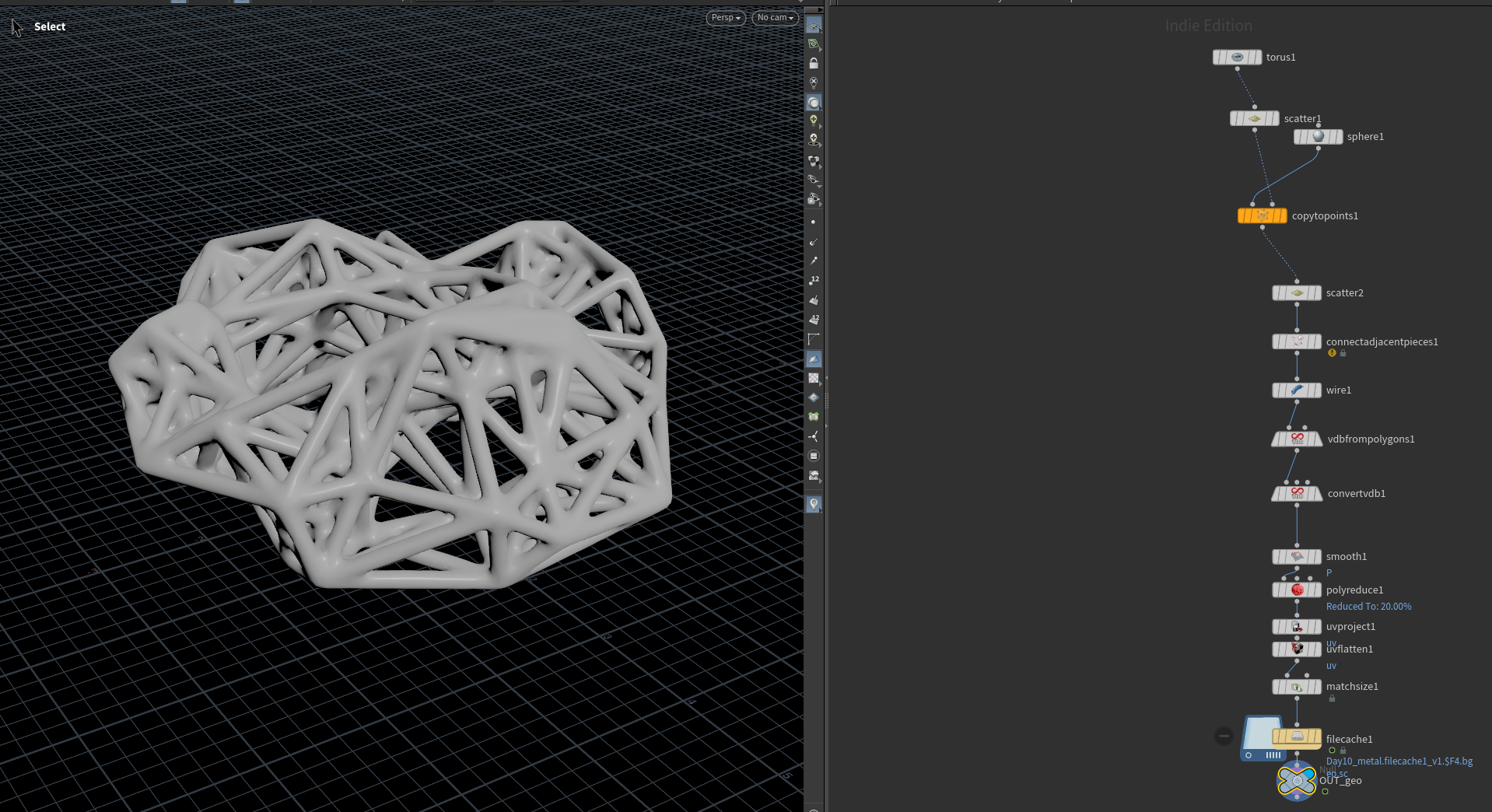Show point numbers in the viewport
1492x812 pixels.
(x=814, y=280)
